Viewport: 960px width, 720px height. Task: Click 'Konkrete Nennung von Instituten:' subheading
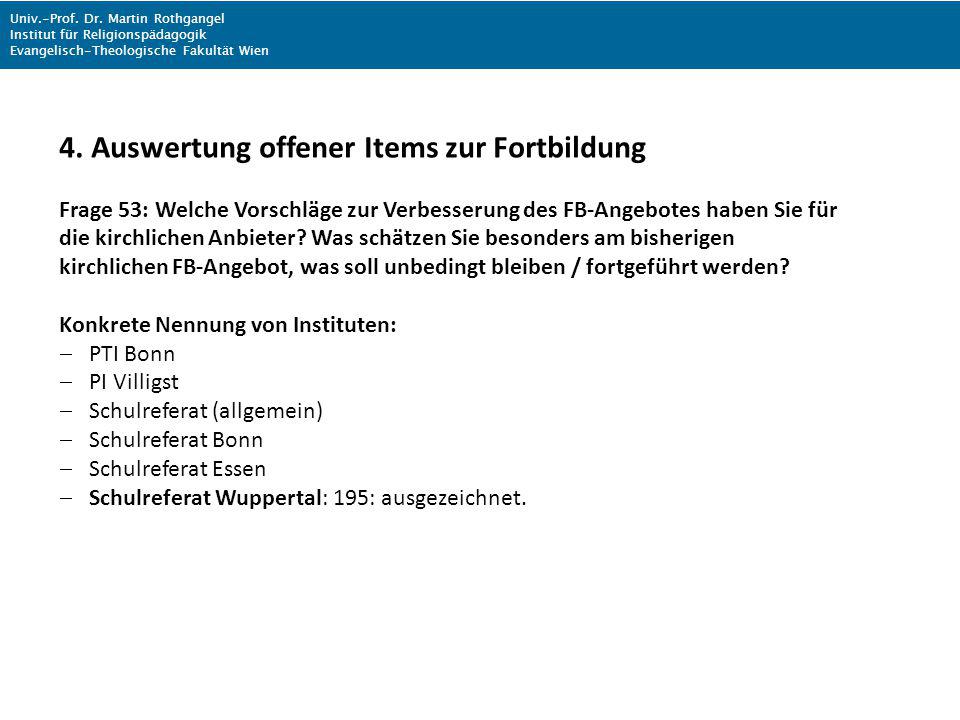pyautogui.click(x=228, y=324)
